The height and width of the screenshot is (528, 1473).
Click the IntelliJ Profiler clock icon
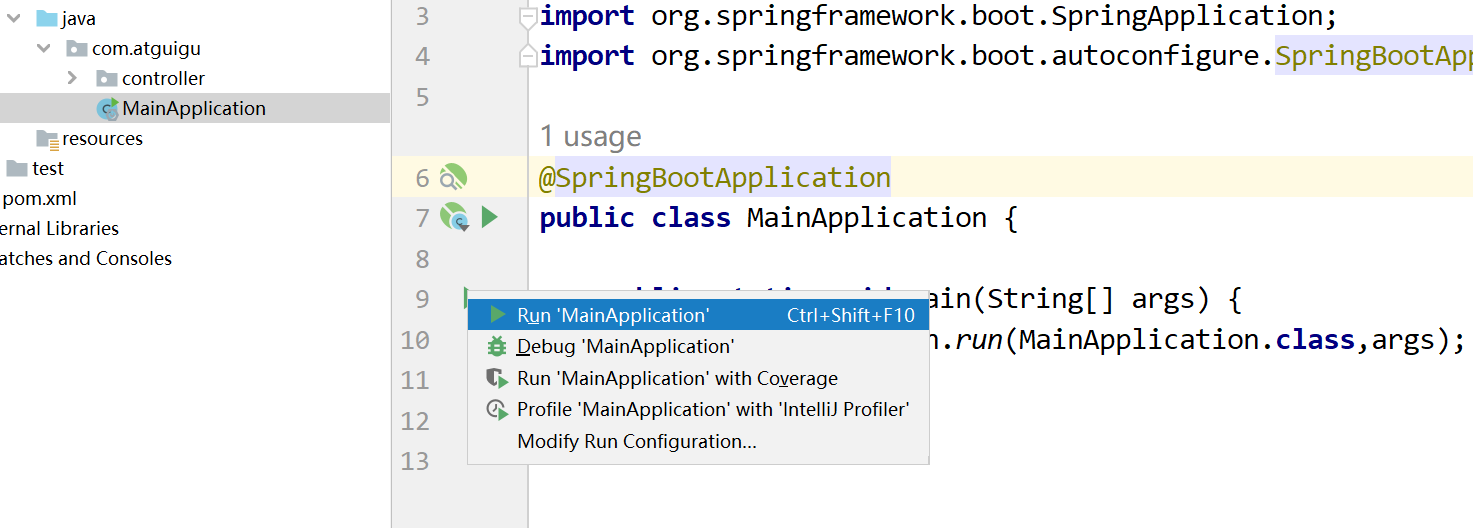click(496, 410)
